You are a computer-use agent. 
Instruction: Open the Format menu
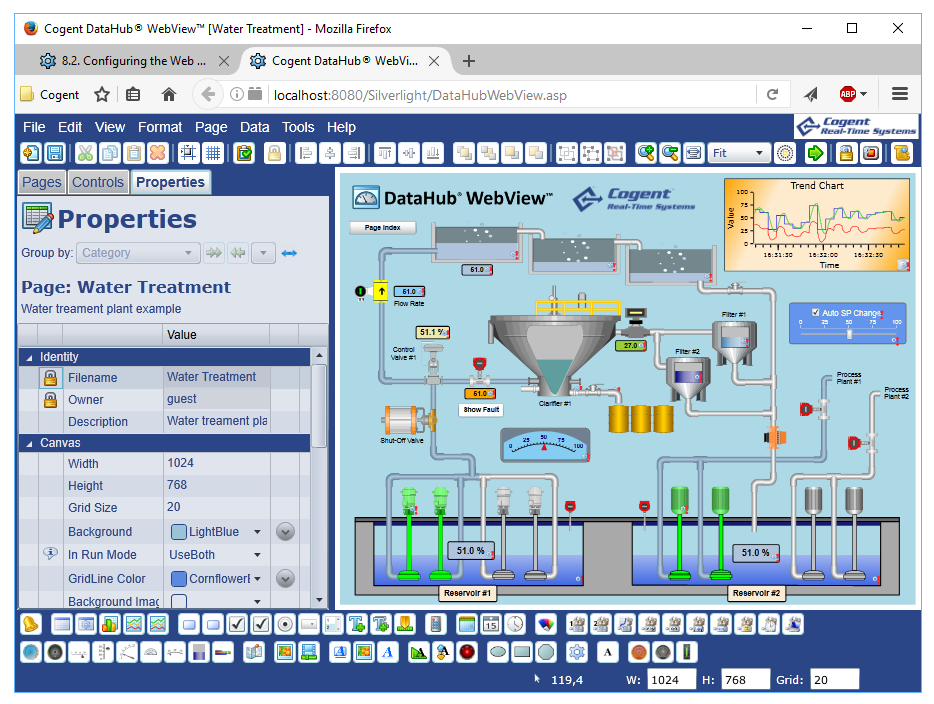pyautogui.click(x=160, y=127)
